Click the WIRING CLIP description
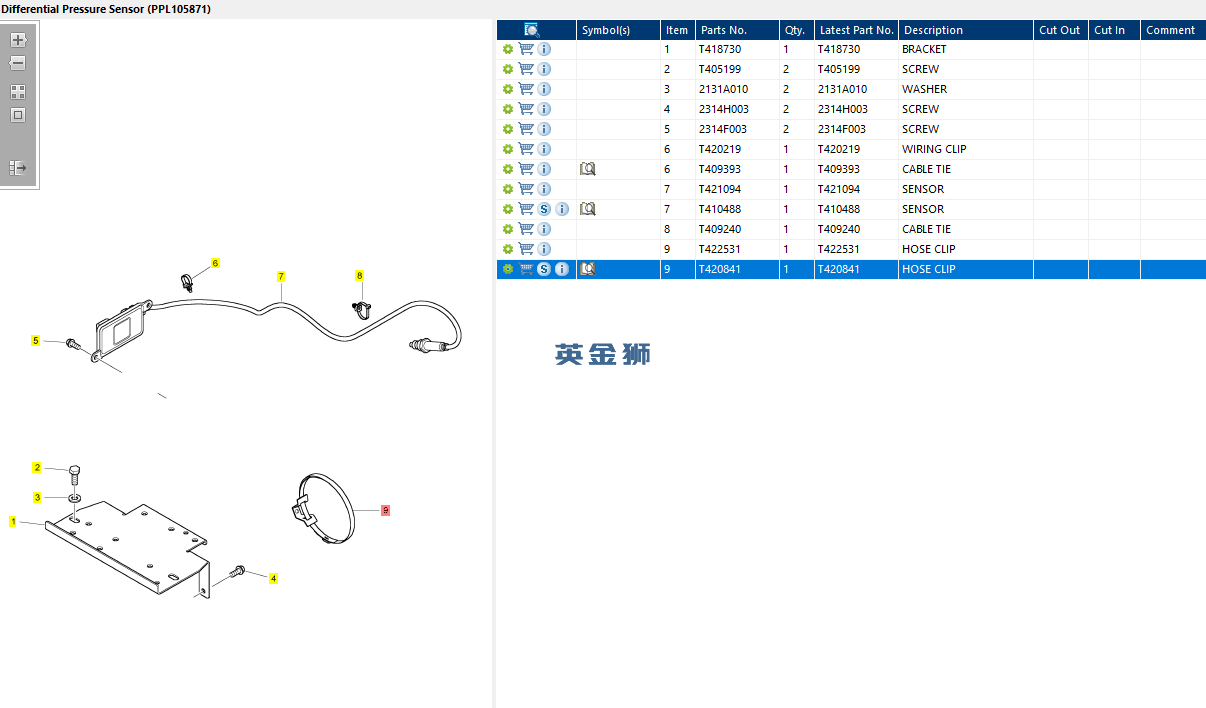The width and height of the screenshot is (1206, 708). (x=934, y=149)
